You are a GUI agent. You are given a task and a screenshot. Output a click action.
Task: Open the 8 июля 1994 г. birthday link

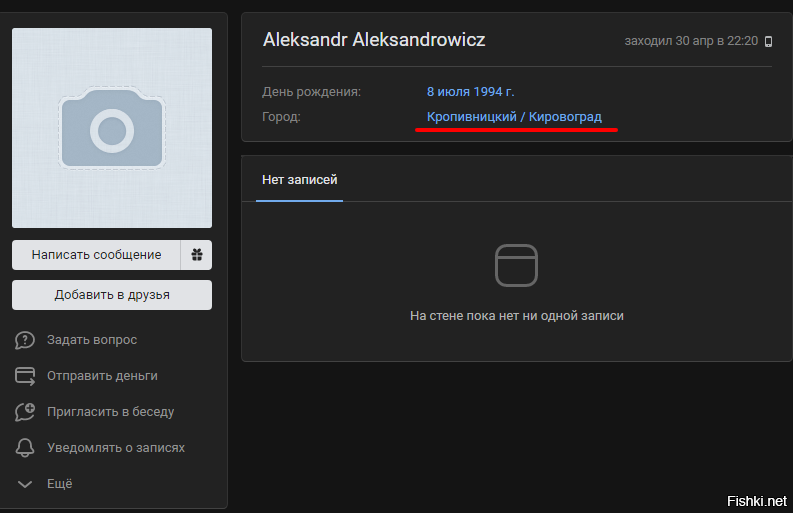(x=470, y=92)
